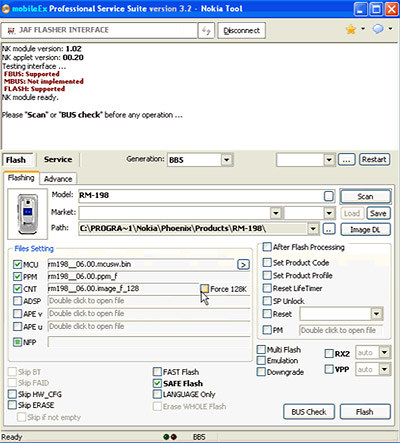Switch to the Service tab
Screen dimensions: 400x443
tap(58, 160)
